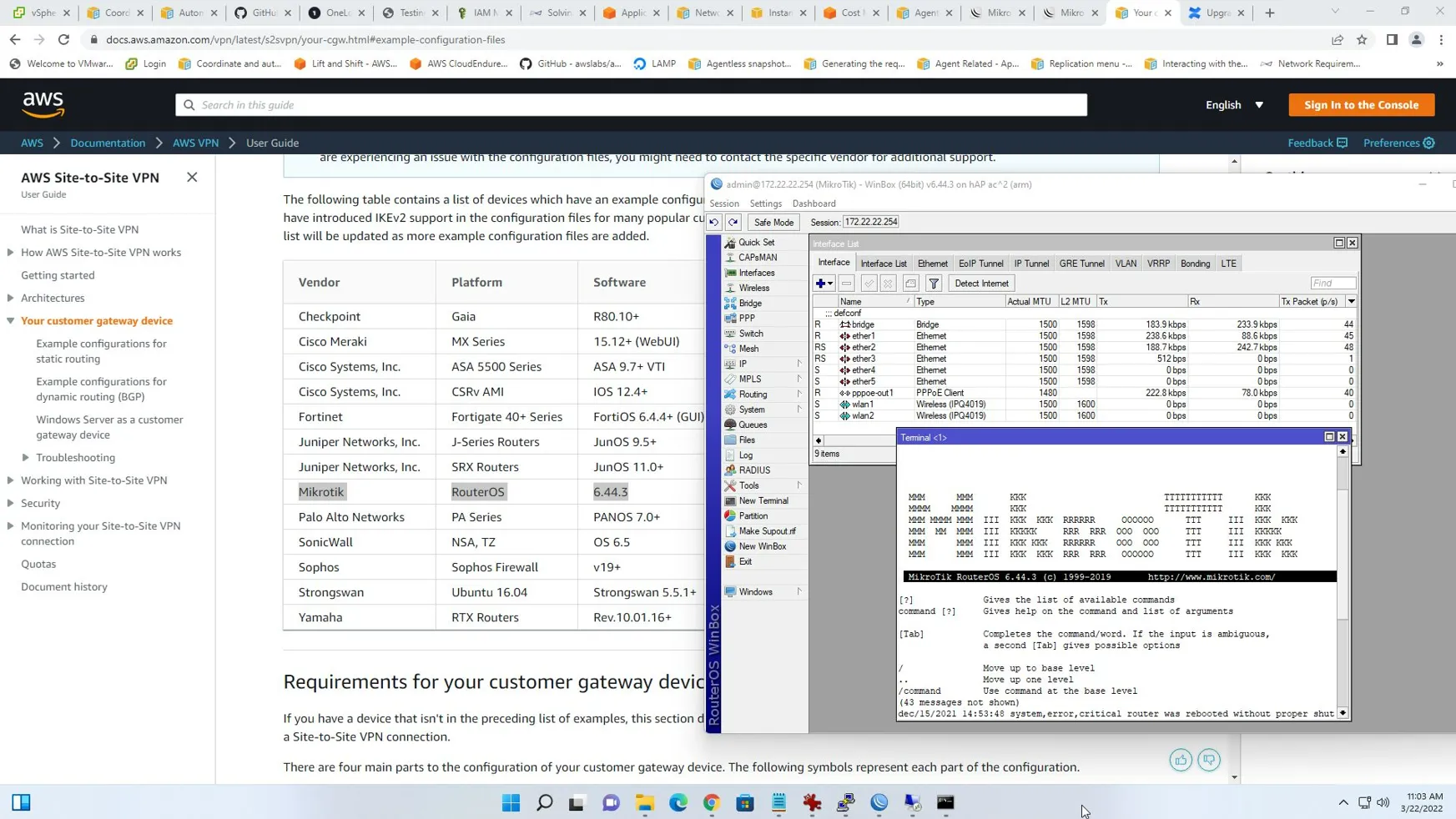Open Google Chrome from taskbar

[712, 802]
